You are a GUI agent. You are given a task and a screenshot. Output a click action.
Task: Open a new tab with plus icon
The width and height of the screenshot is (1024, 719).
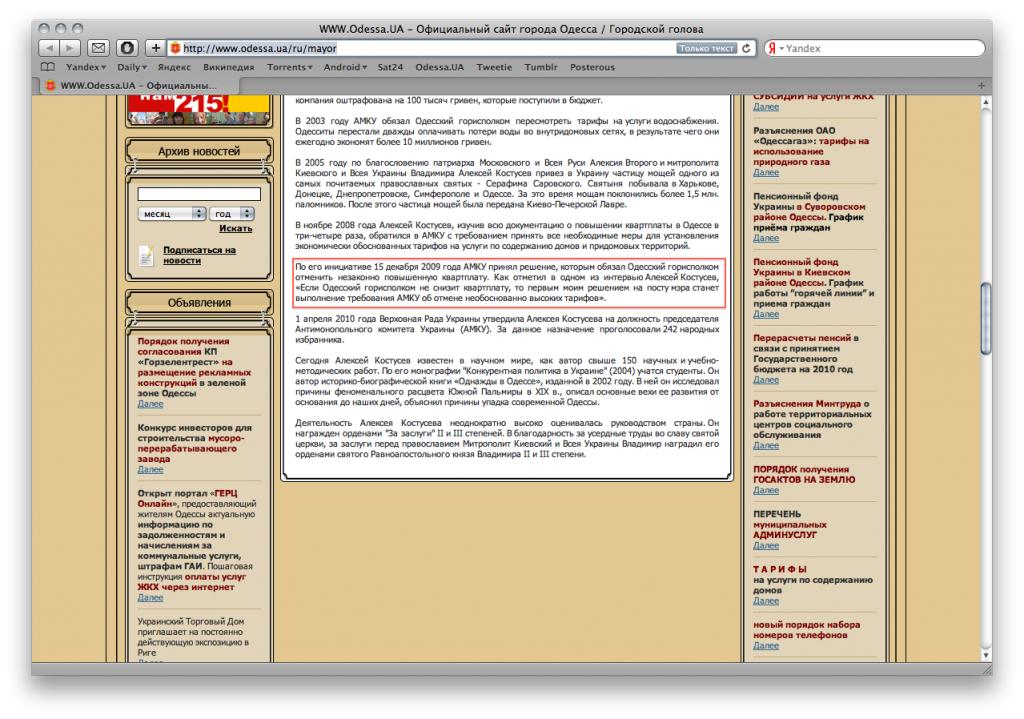(x=981, y=85)
